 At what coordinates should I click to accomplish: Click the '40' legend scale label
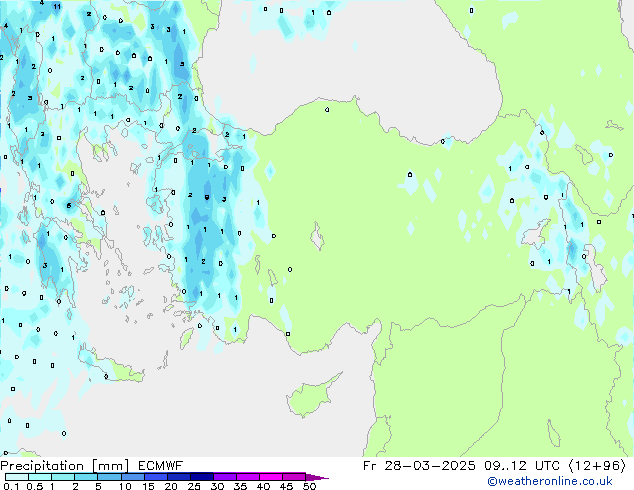pos(263,486)
